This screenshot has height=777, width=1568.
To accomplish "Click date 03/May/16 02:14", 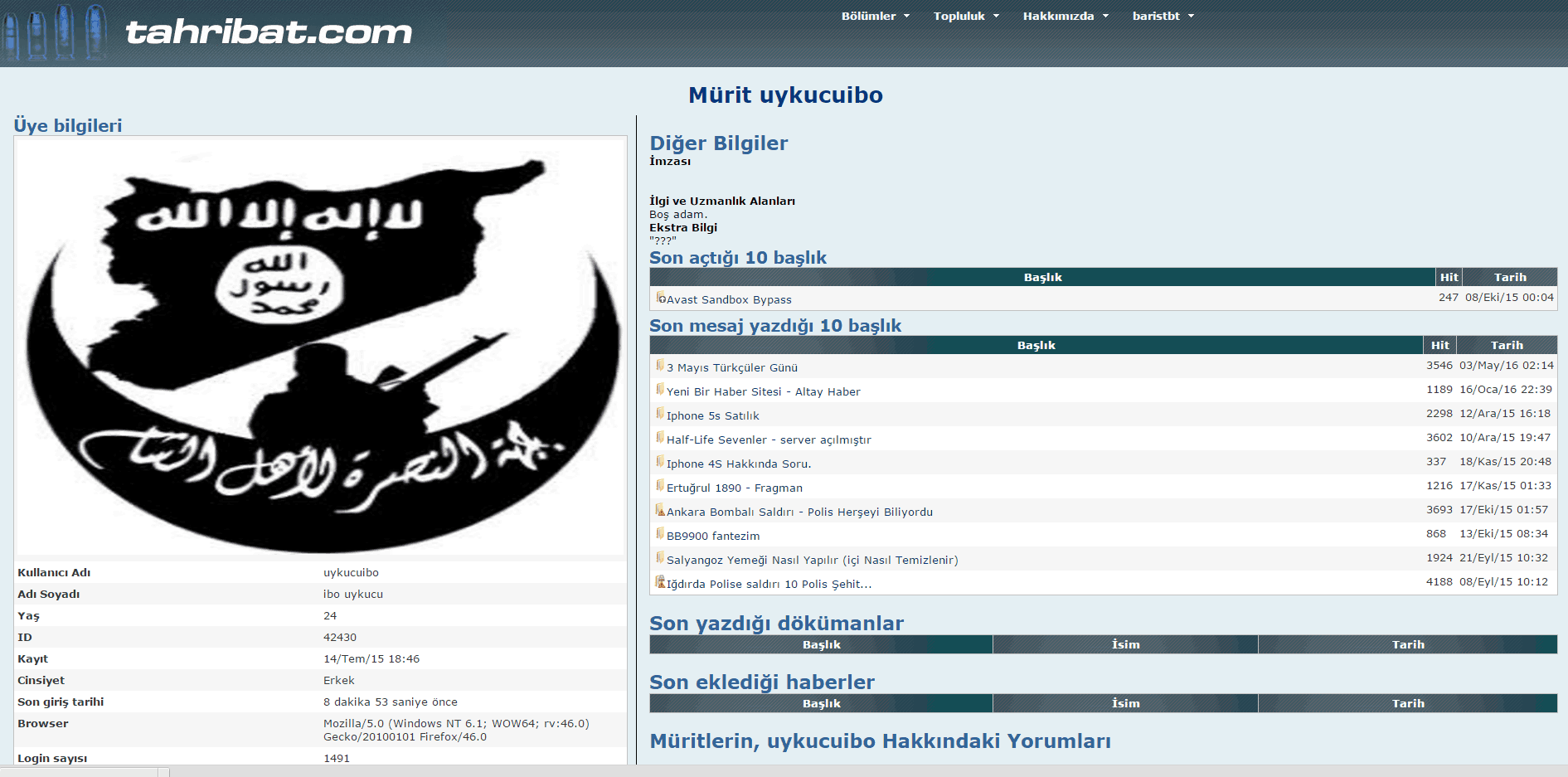I will pos(1507,366).
